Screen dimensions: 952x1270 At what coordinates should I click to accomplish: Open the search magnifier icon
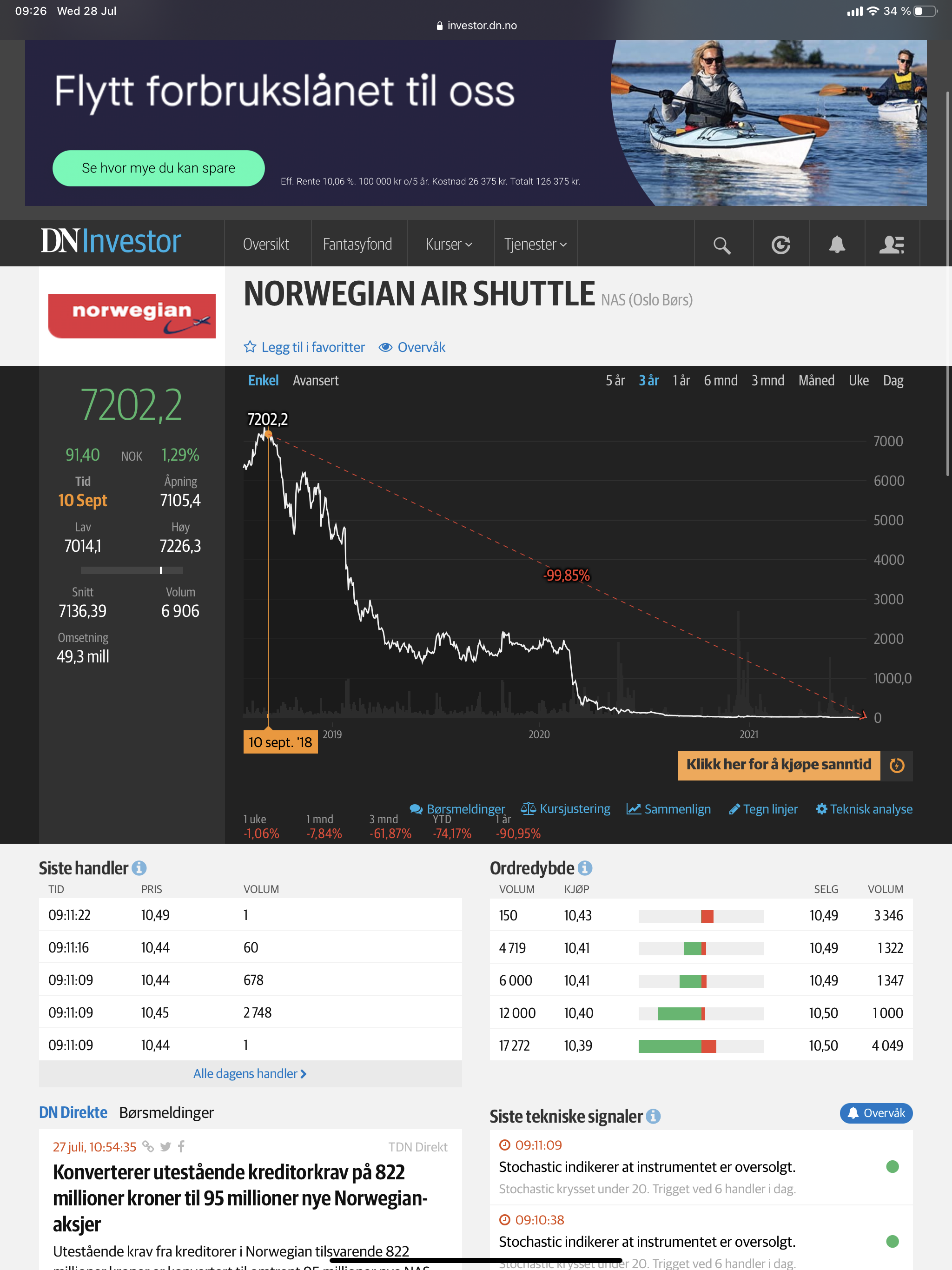[x=722, y=245]
